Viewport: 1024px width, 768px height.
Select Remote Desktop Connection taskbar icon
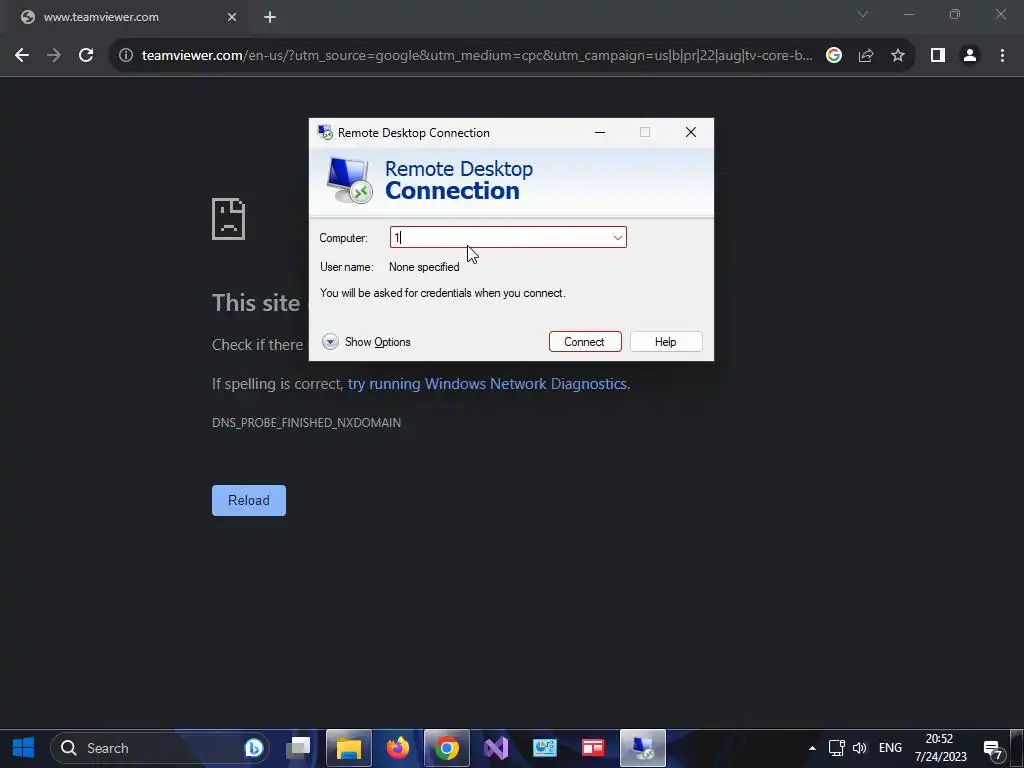tap(643, 748)
